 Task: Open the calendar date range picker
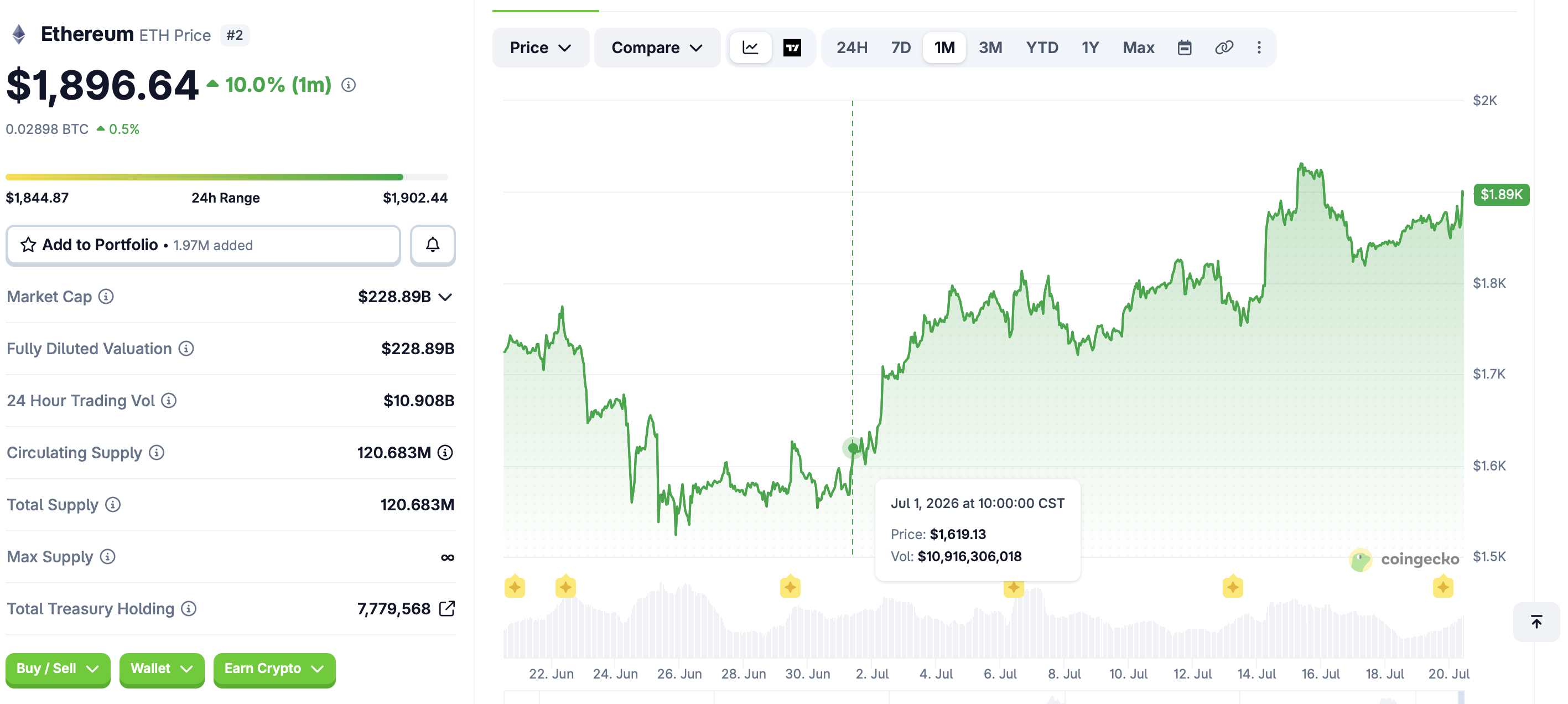[x=1184, y=48]
